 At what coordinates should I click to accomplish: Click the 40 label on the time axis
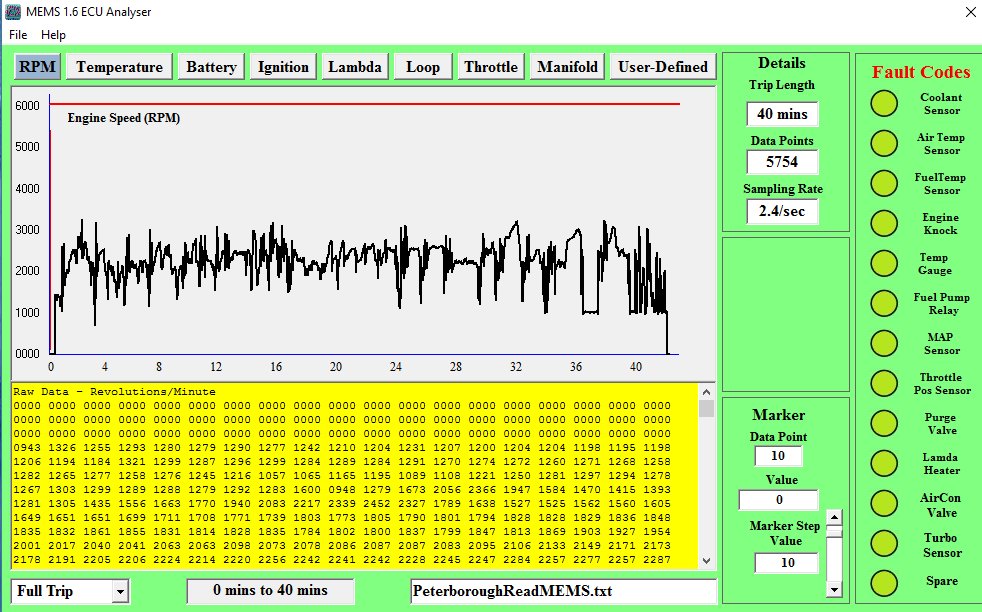pyautogui.click(x=636, y=367)
